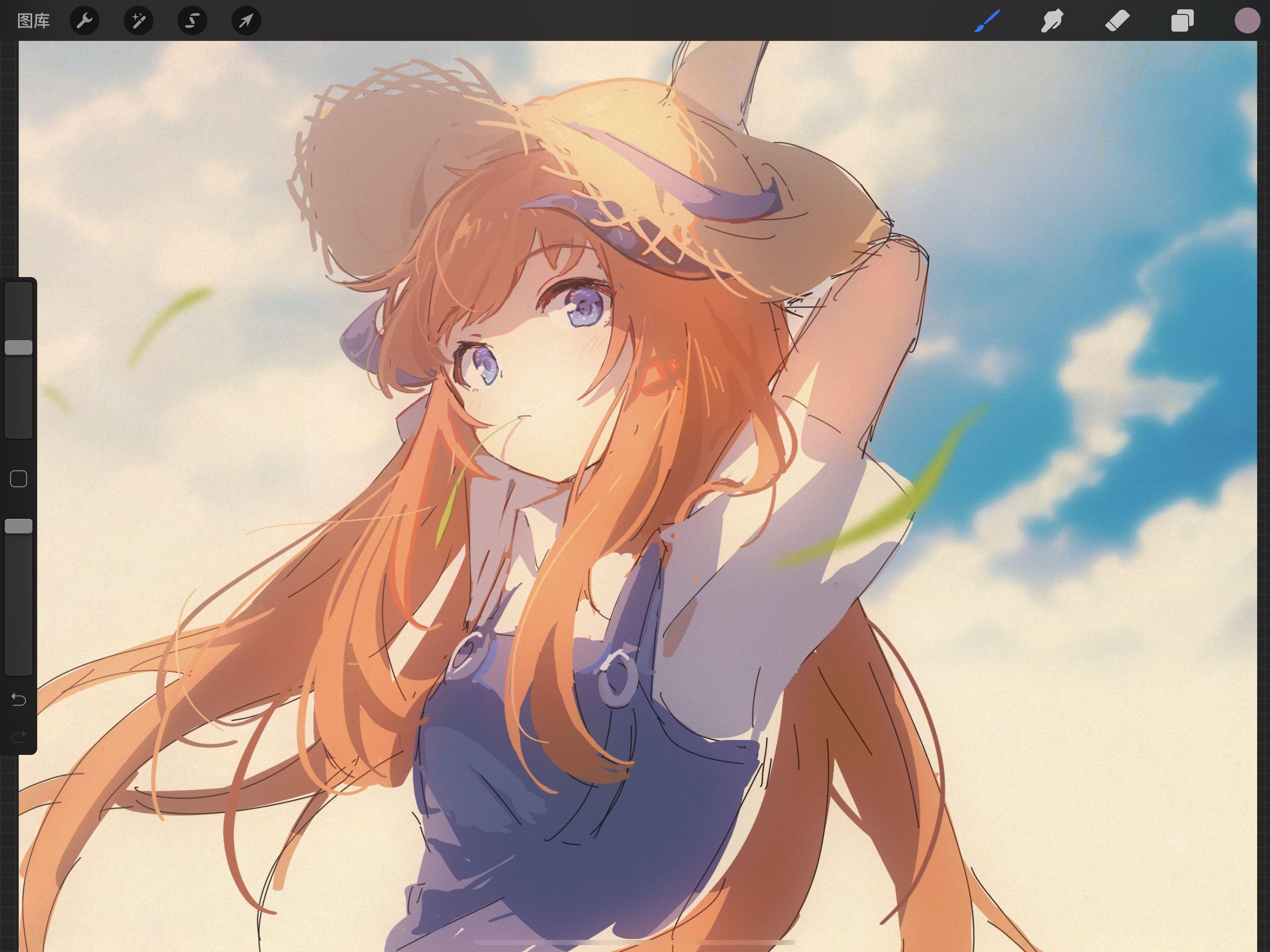
Task: Select the Paint brush tool
Action: [987, 21]
